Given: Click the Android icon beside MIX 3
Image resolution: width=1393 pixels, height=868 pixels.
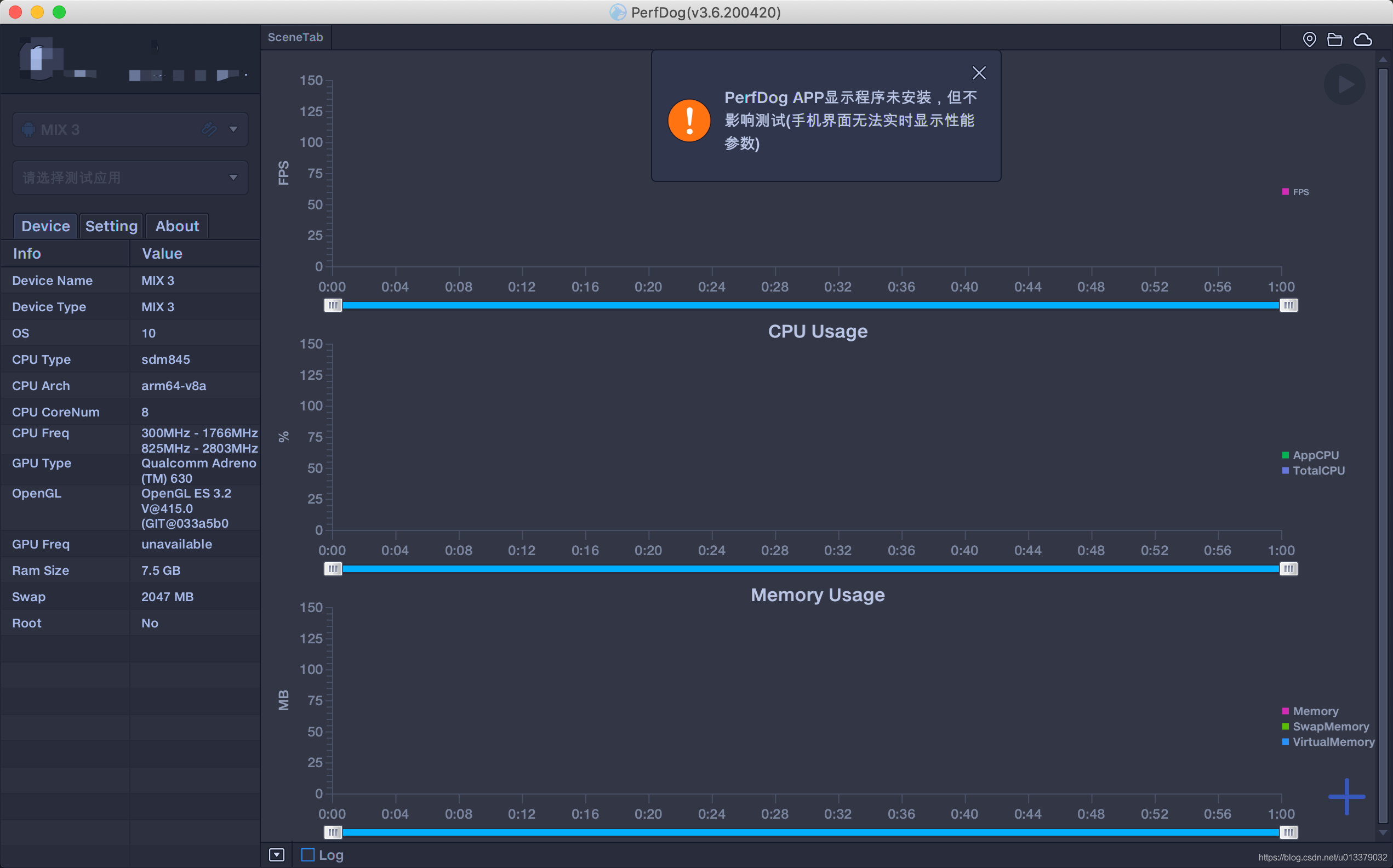Looking at the screenshot, I should click(28, 130).
